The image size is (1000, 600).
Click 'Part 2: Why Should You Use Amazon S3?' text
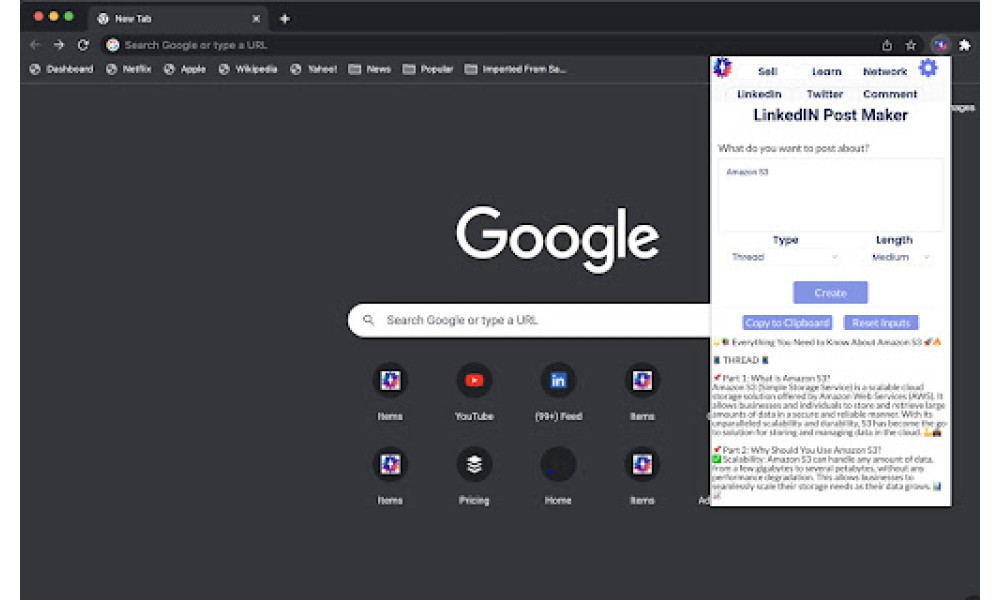pos(797,450)
